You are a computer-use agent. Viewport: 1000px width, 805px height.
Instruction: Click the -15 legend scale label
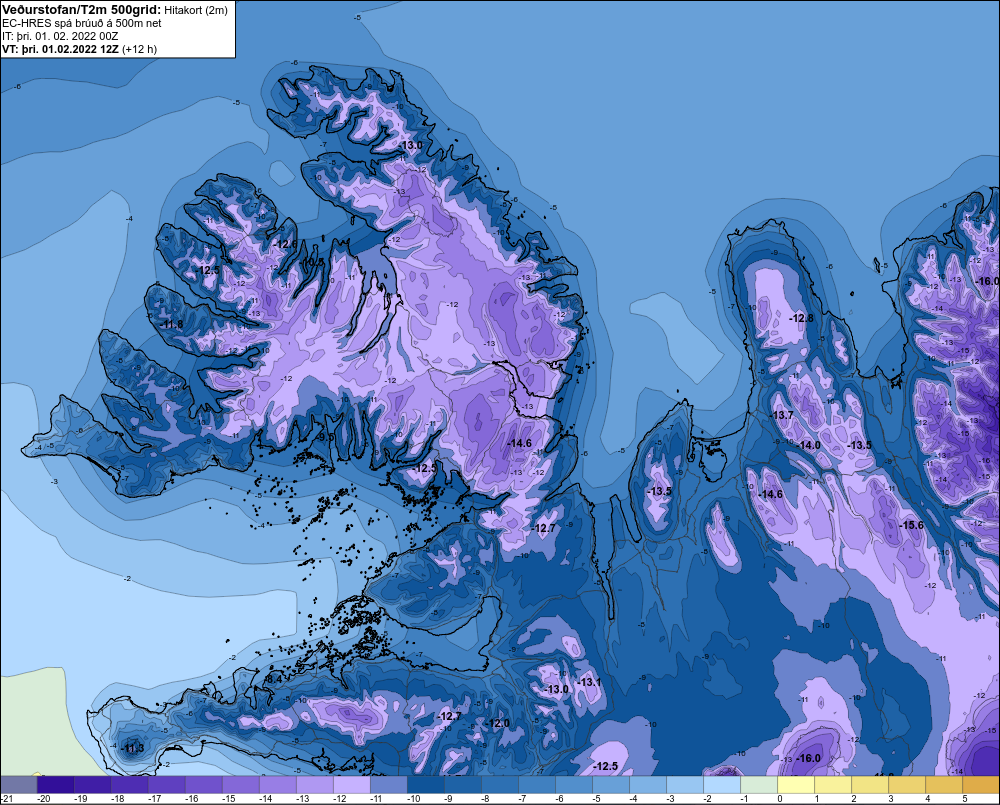click(228, 799)
